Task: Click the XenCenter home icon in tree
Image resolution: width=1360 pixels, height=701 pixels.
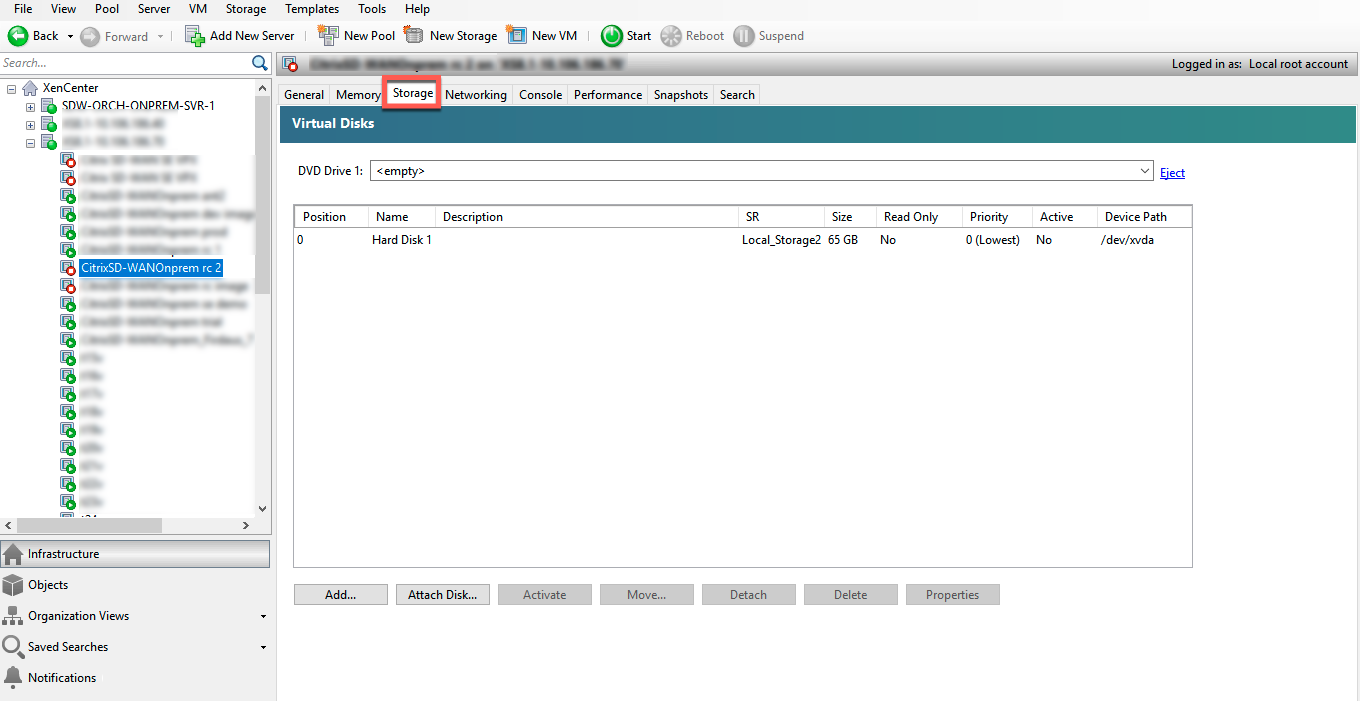Action: 30,88
